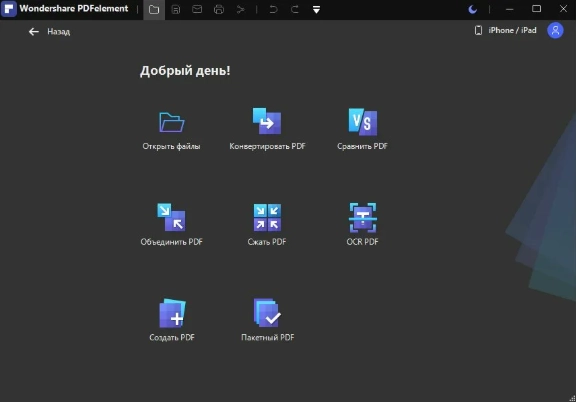Click the Print icon in title bar

219,10
